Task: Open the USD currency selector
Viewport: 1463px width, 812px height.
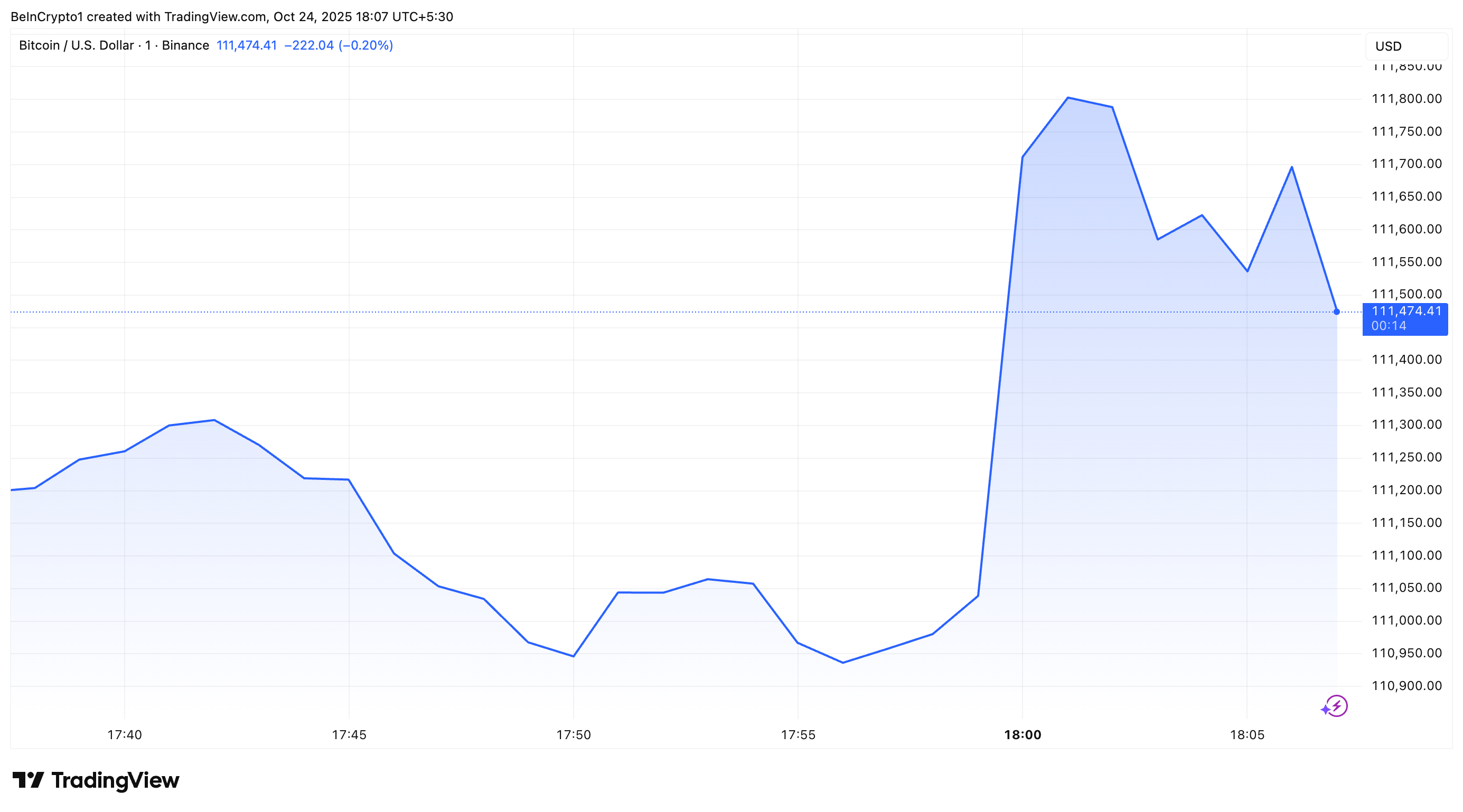Action: [1405, 46]
